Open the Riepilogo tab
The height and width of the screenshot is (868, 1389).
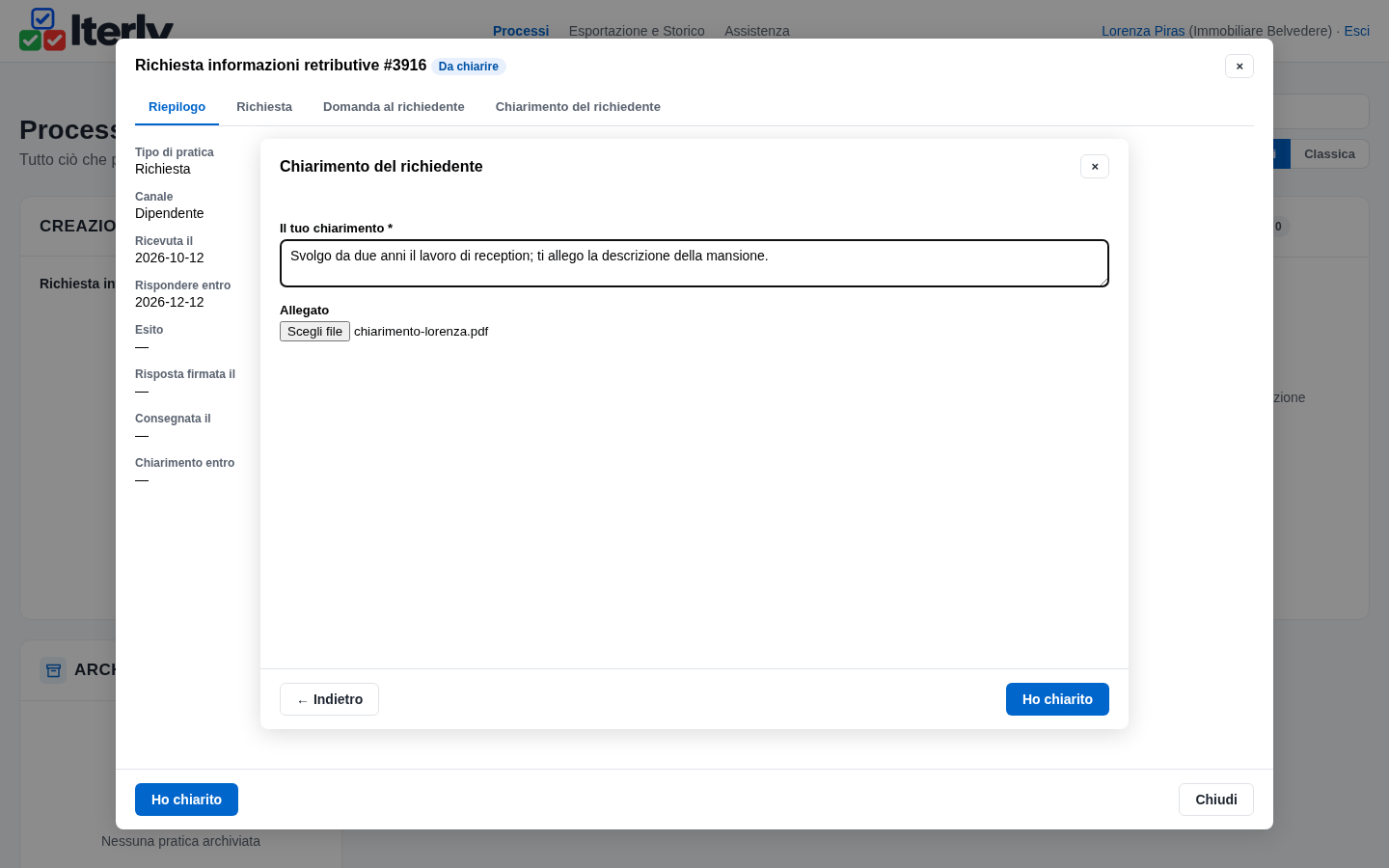(177, 107)
